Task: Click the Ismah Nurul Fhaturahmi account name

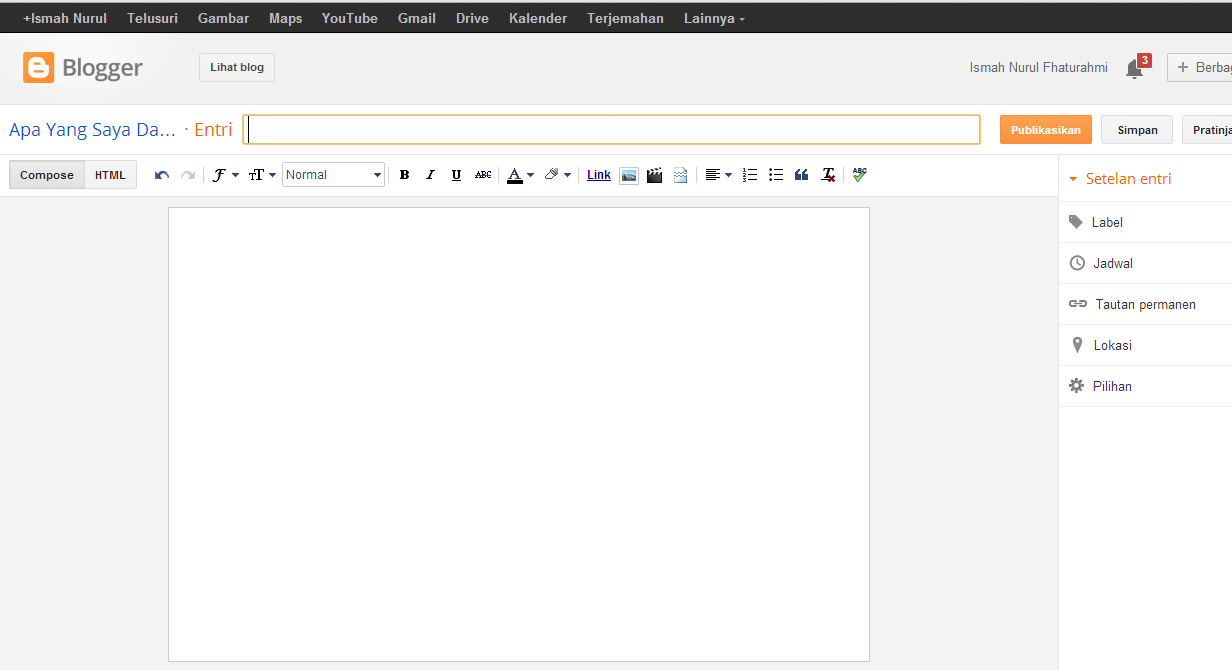Action: pos(1039,68)
